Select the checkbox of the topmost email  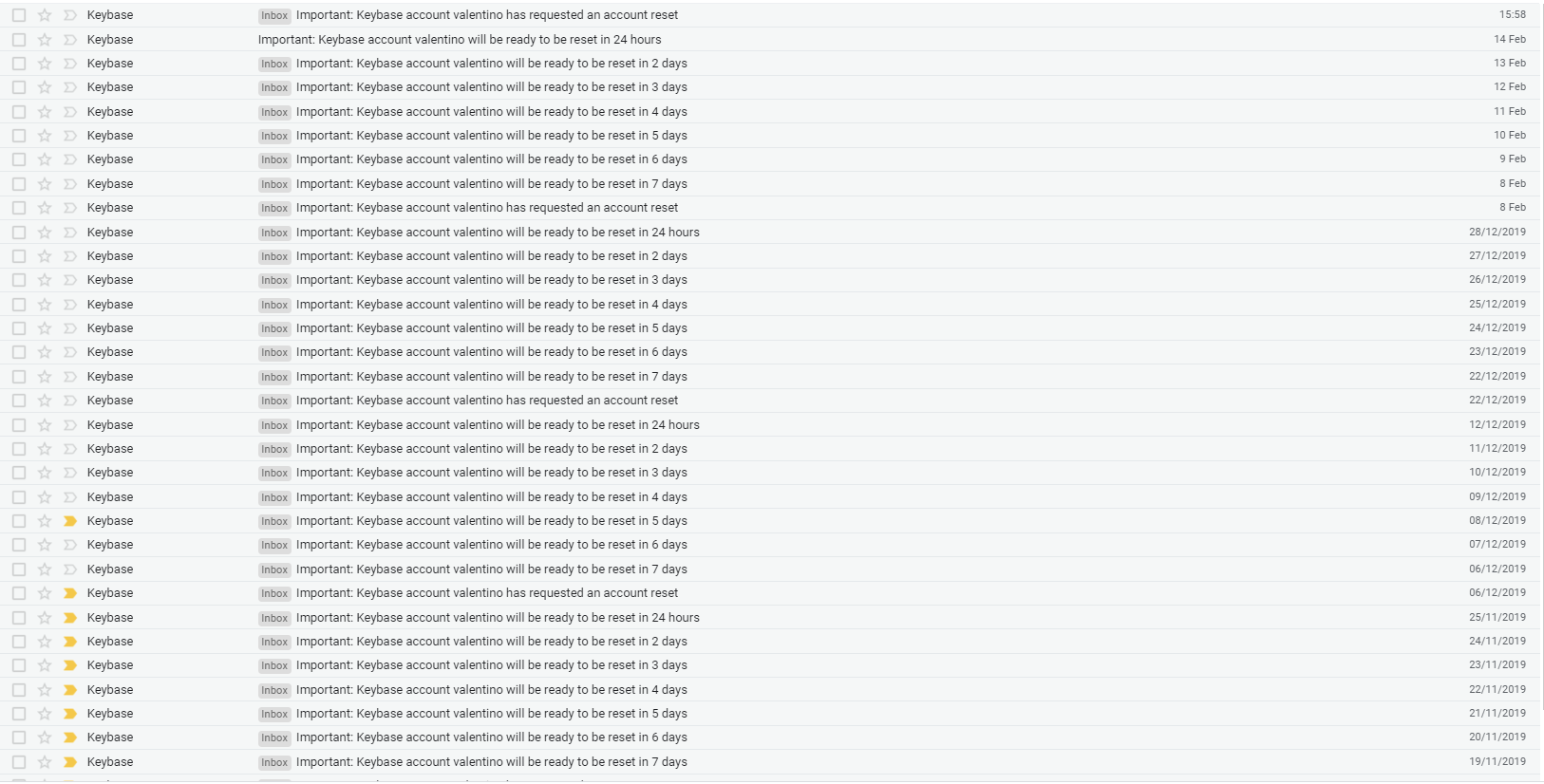click(x=19, y=14)
